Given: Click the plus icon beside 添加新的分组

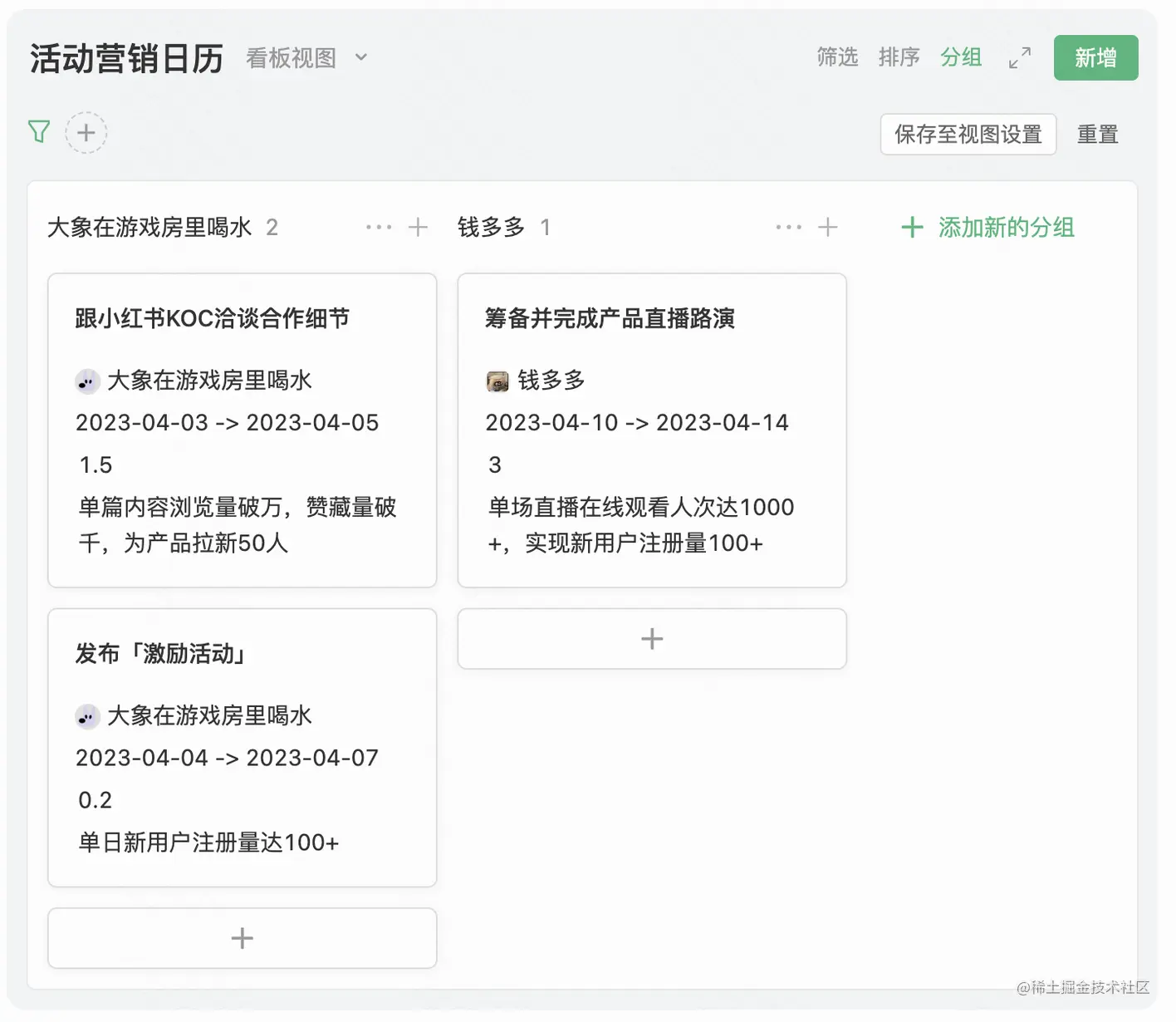Looking at the screenshot, I should [x=912, y=228].
